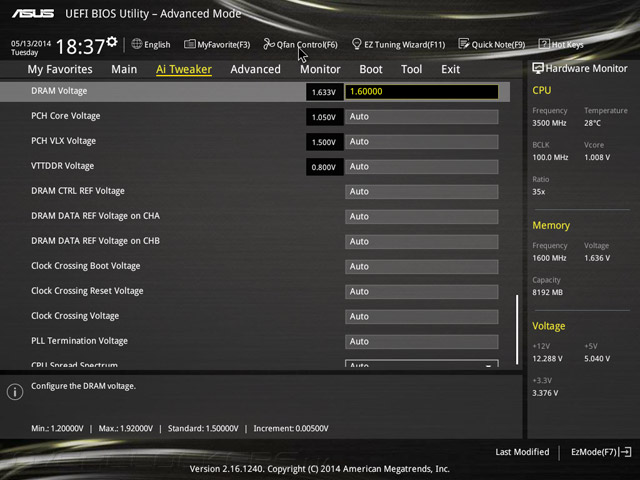This screenshot has height=480, width=640.
Task: Click the EZ Tuning Wizard bulb icon
Action: tap(356, 44)
